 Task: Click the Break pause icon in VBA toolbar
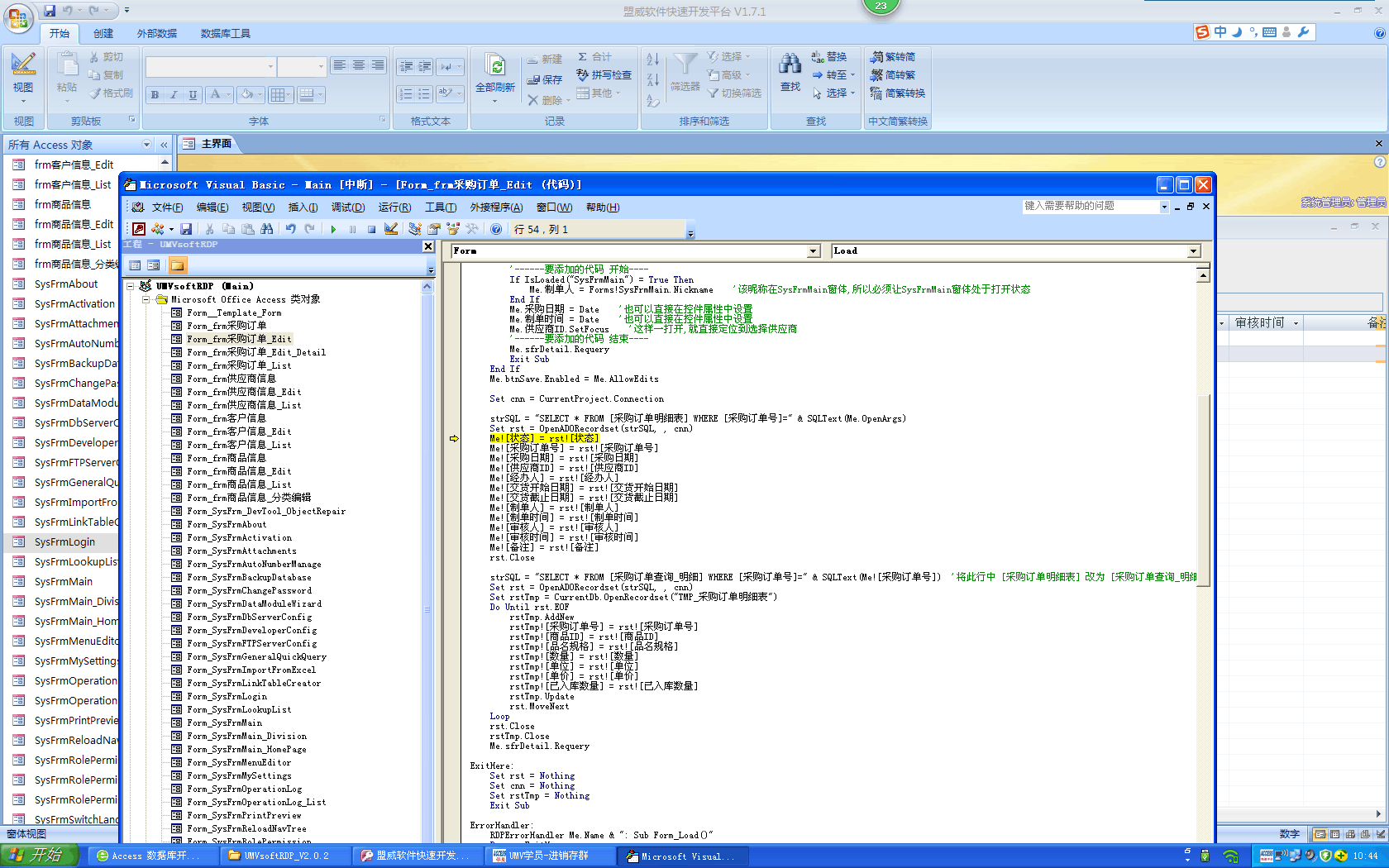tap(352, 229)
